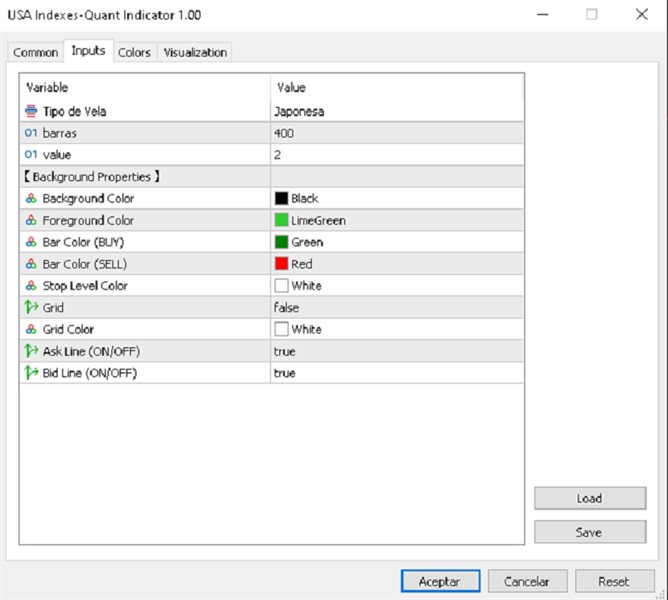
Task: Click the integer icon beside value
Action: [x=31, y=155]
